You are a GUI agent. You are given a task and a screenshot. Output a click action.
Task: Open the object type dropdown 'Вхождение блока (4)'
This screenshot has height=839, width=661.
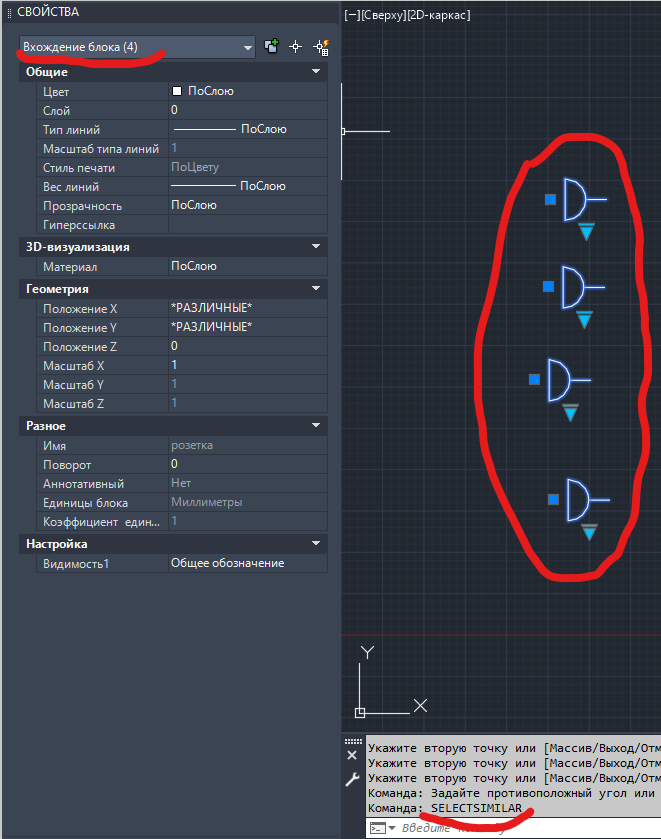click(x=137, y=47)
